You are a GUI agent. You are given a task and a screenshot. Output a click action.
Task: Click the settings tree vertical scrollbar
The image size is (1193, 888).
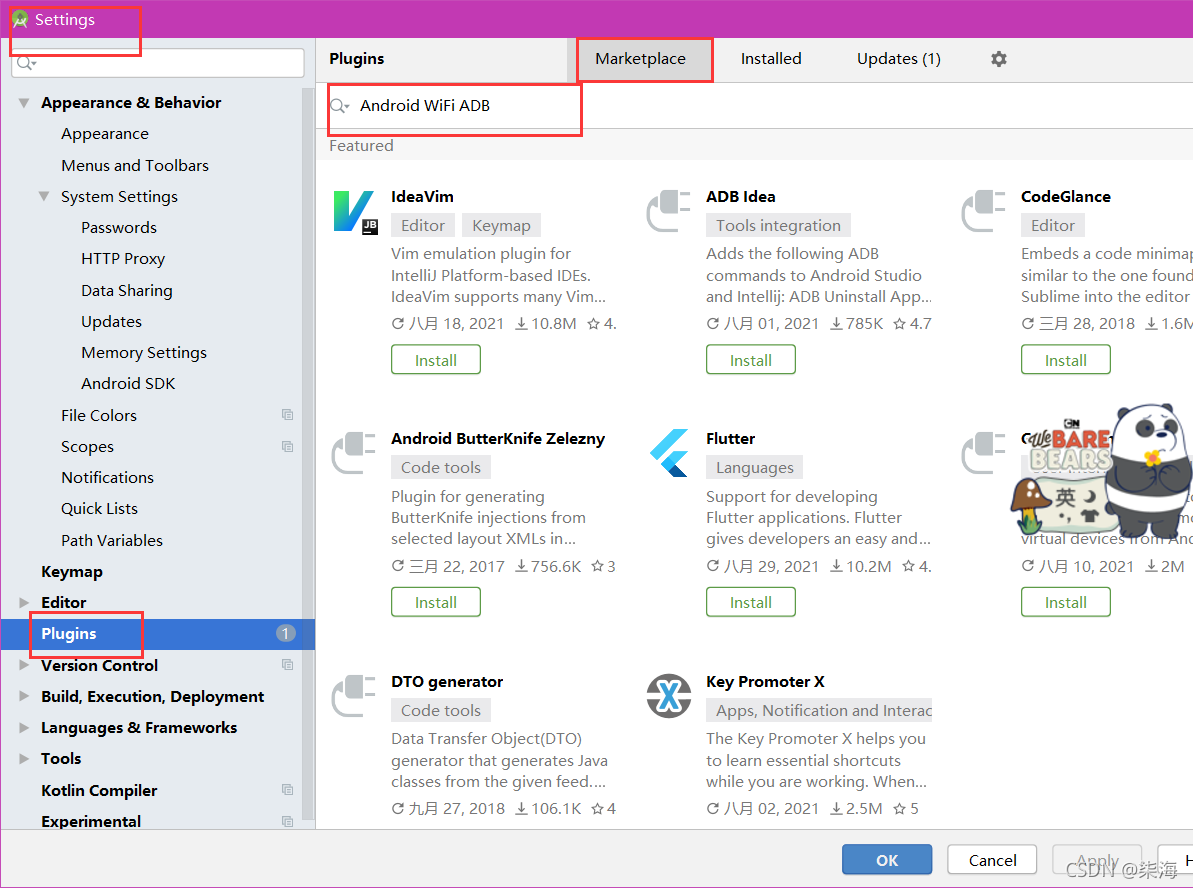point(308,453)
